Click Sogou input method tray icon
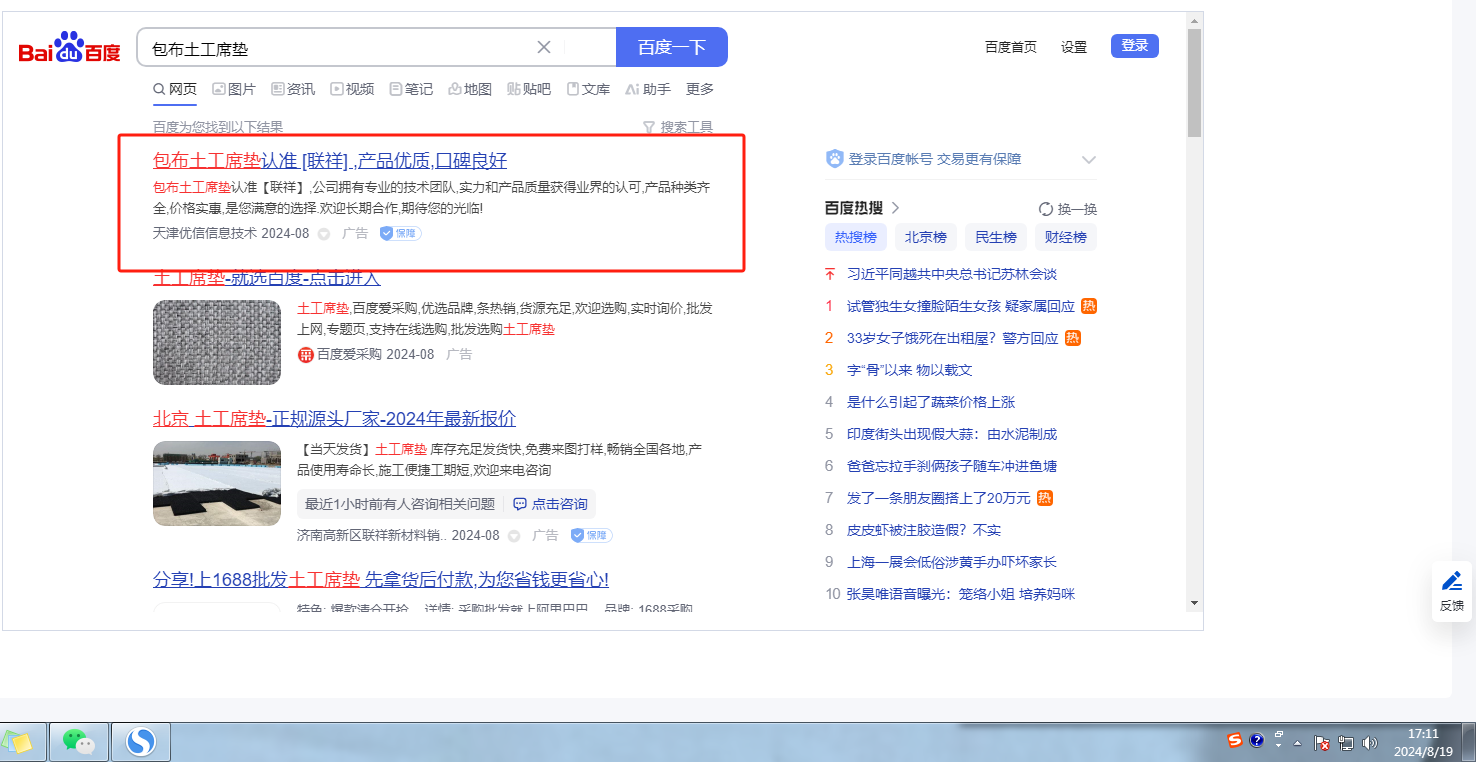Viewport: 1476px width, 762px height. pos(1235,740)
